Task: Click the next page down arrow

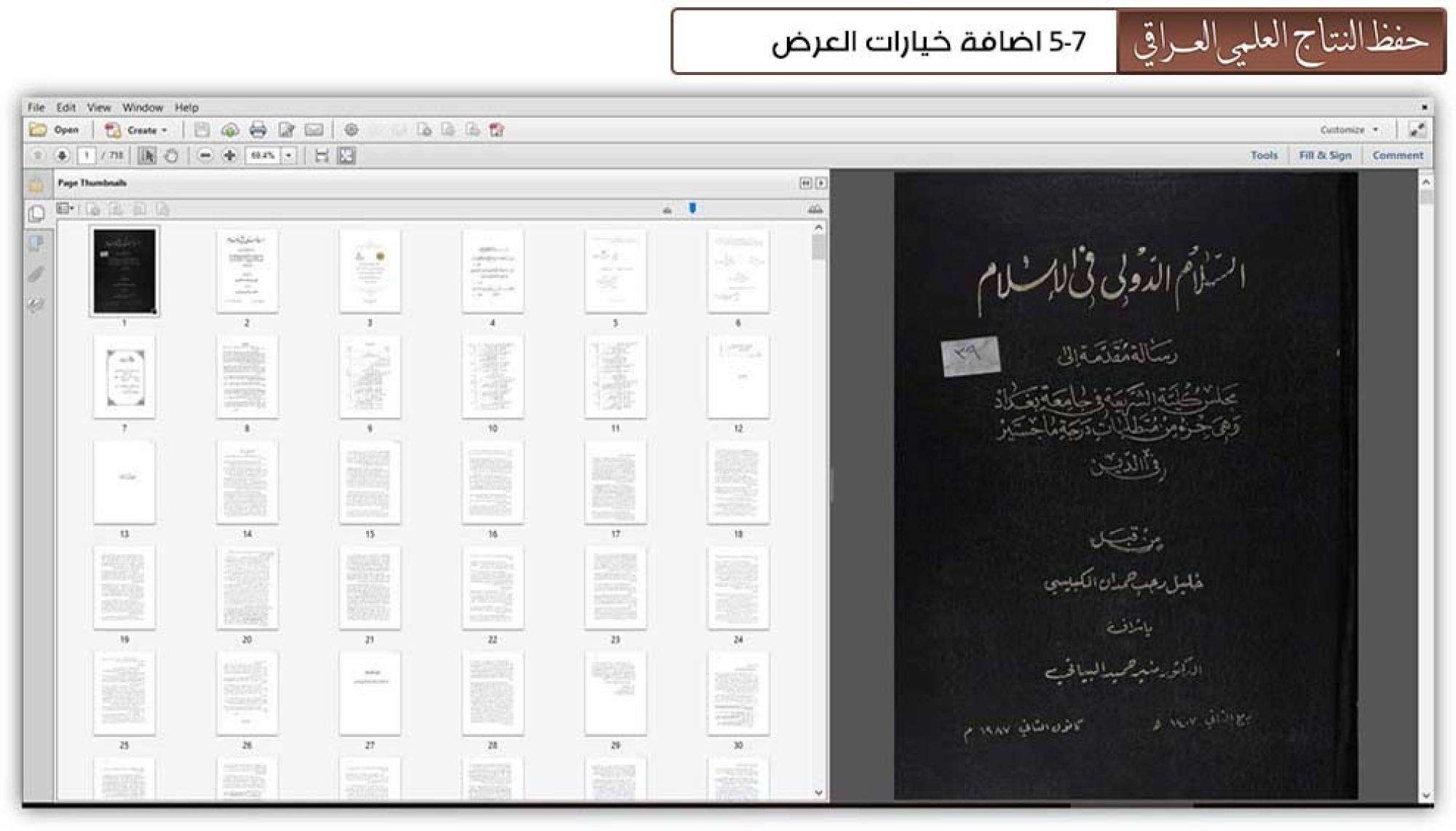Action: [x=62, y=156]
